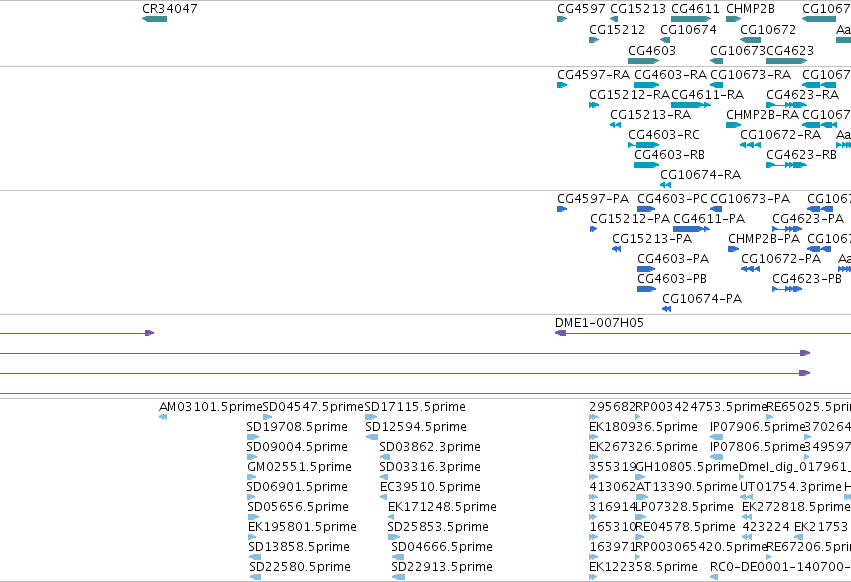The width and height of the screenshot is (851, 582).
Task: Click protein 'CG10673-PA' label
Action: [750, 199]
